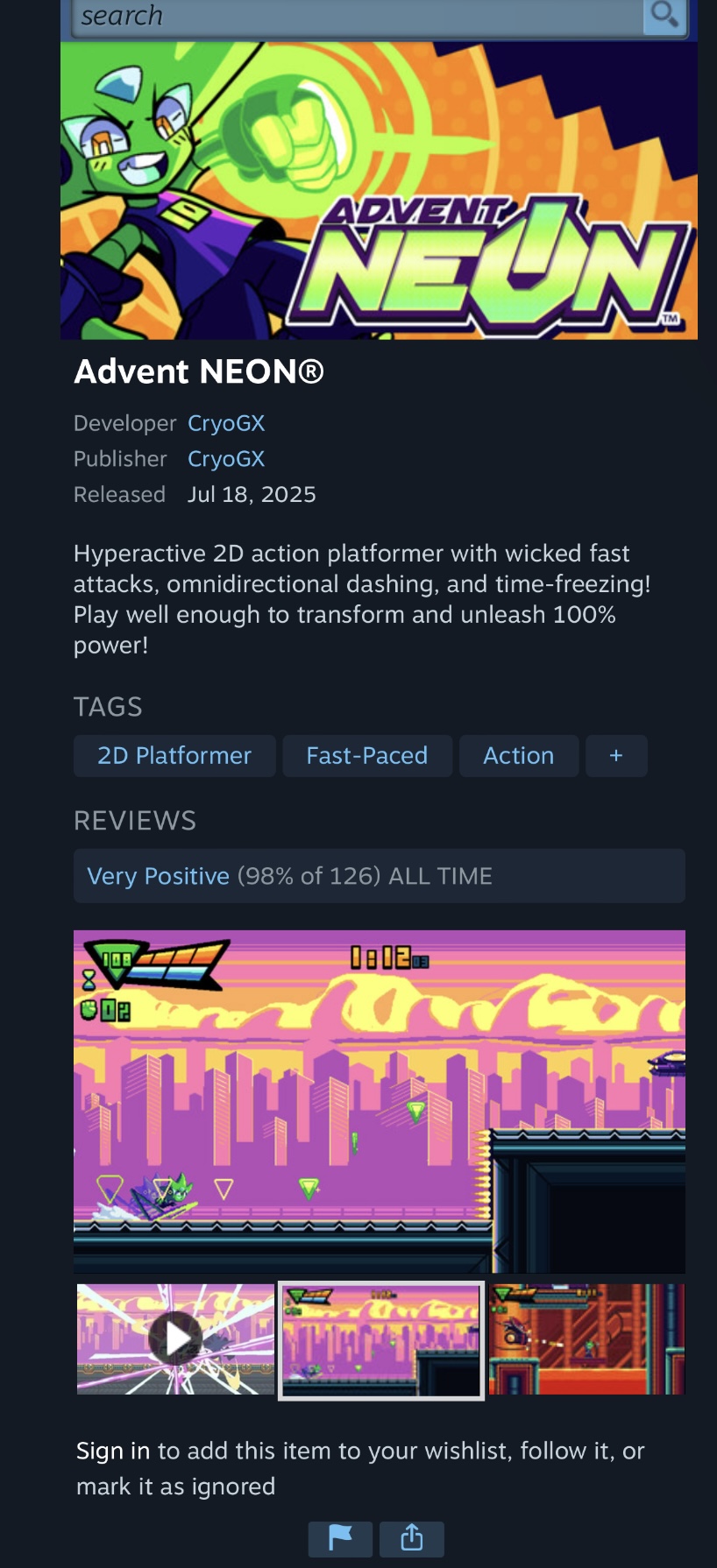Click the Hyperactive 2D action platformer description
The image size is (717, 1568).
(x=362, y=599)
